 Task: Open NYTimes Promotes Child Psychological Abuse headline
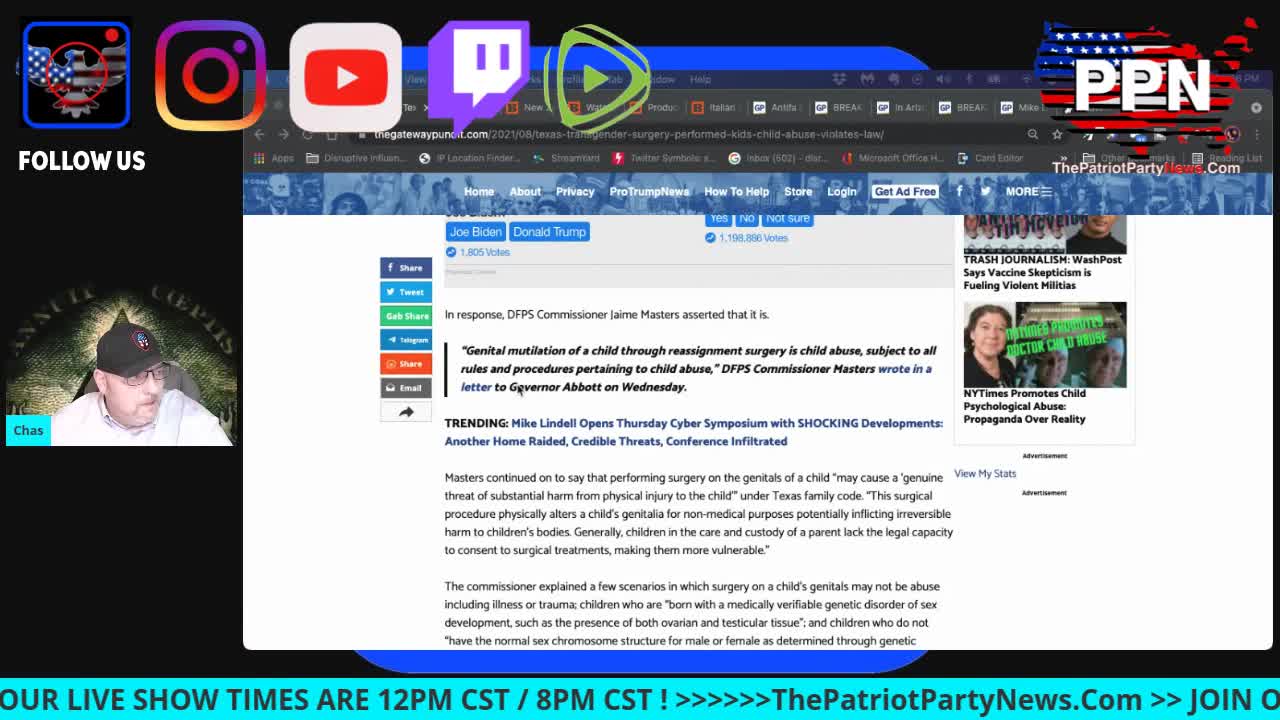[1024, 406]
